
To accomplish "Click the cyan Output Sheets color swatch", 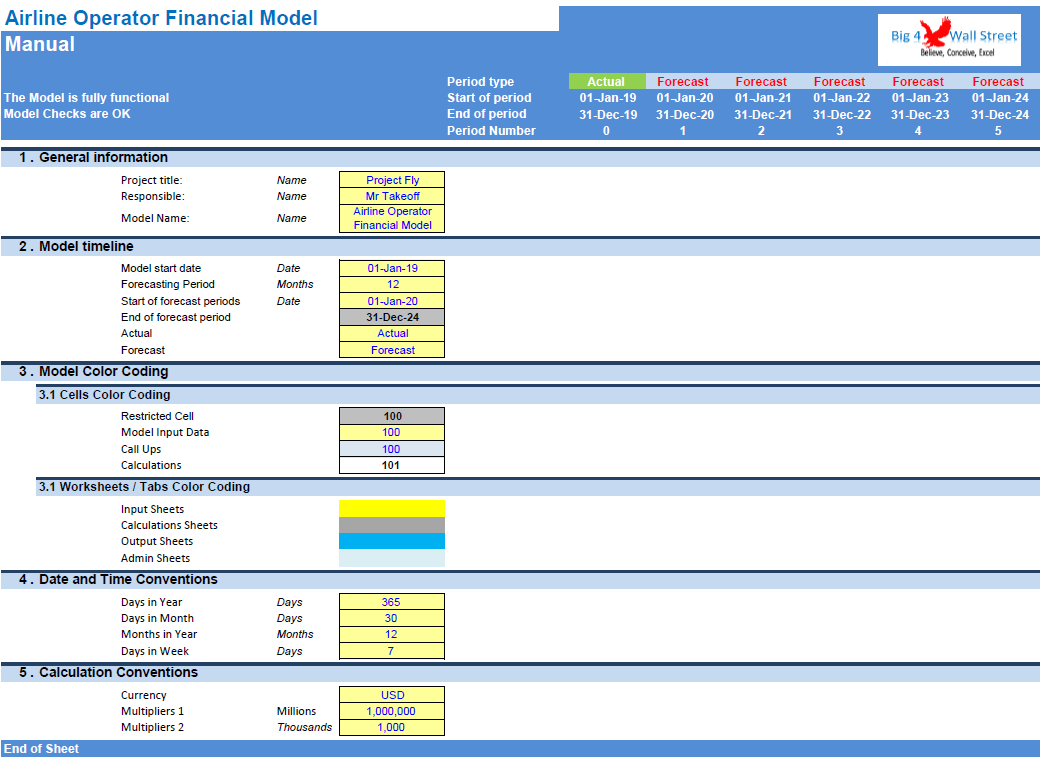I will 391,541.
